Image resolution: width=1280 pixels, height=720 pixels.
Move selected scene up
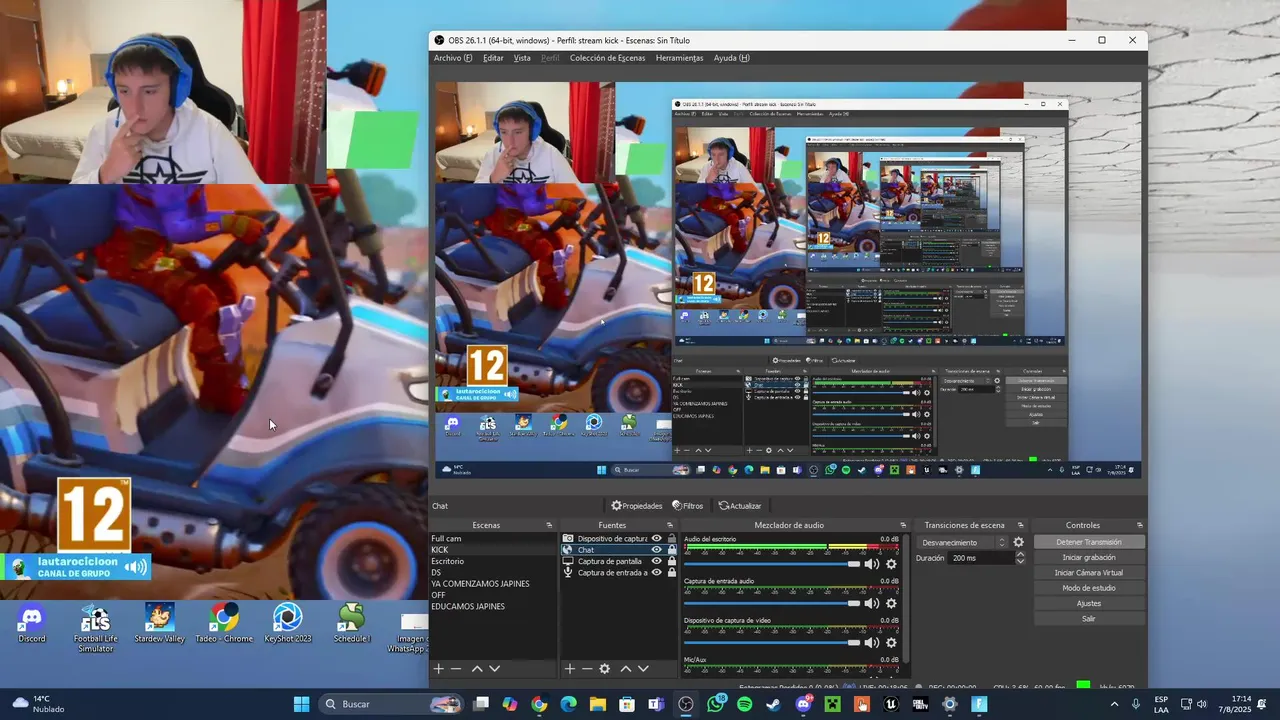(x=477, y=669)
